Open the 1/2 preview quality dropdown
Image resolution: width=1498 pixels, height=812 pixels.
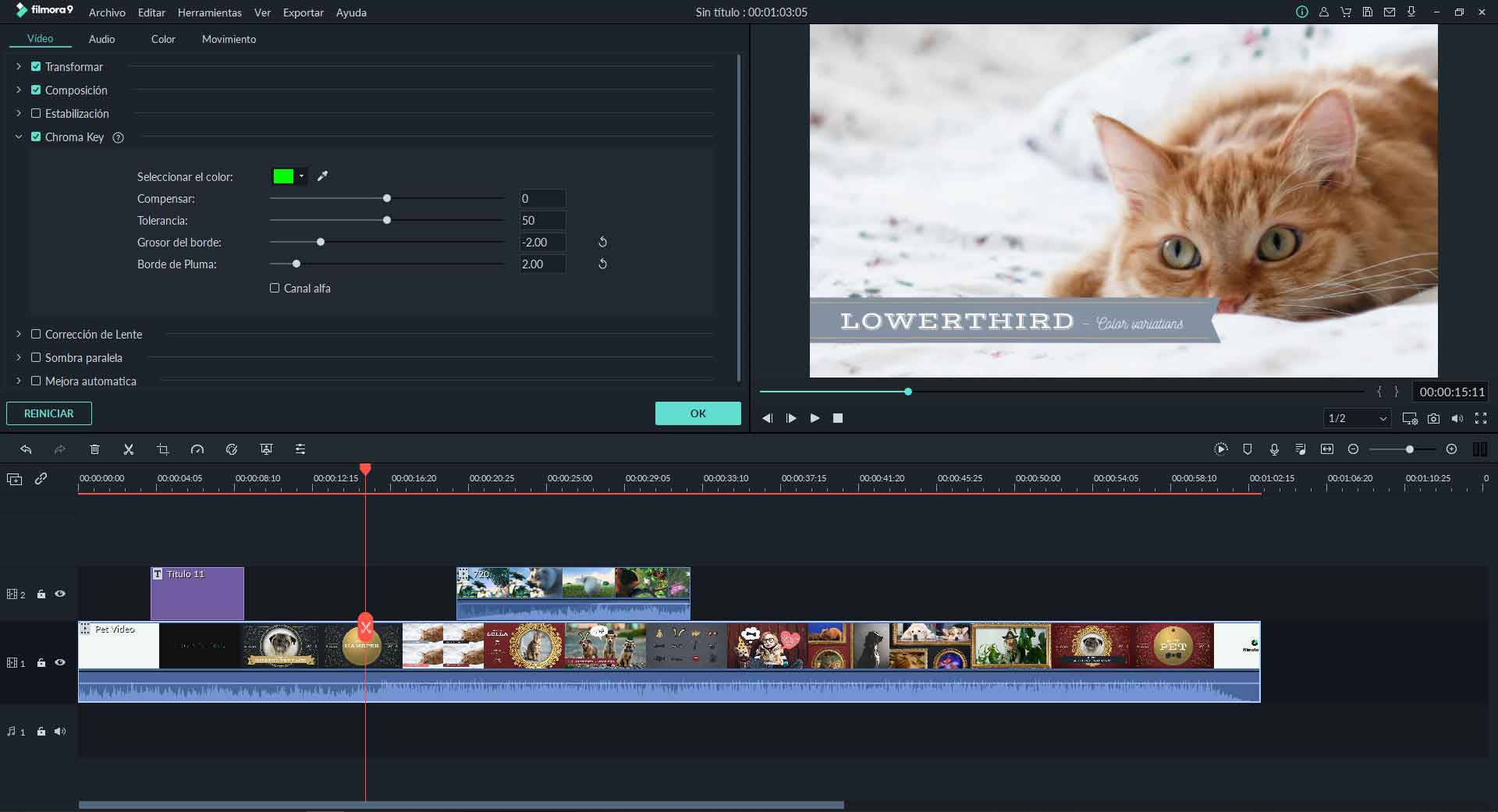click(x=1358, y=419)
